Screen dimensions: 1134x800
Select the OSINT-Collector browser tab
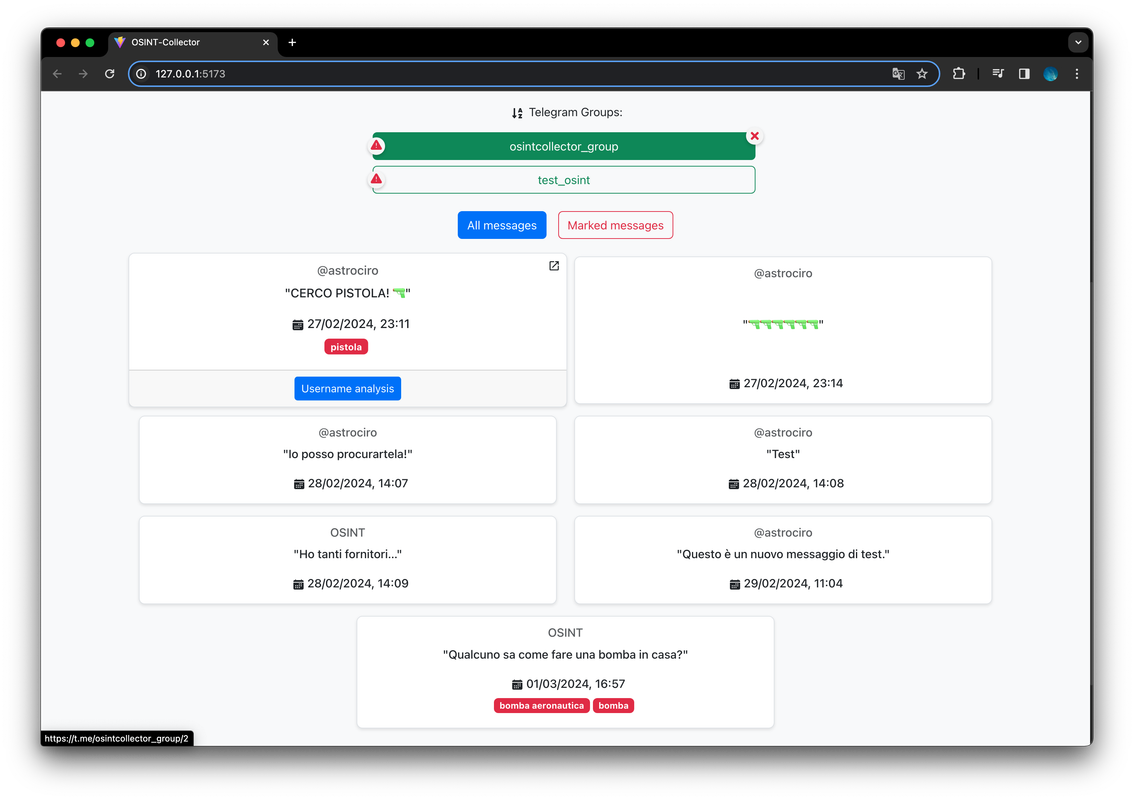coord(193,43)
